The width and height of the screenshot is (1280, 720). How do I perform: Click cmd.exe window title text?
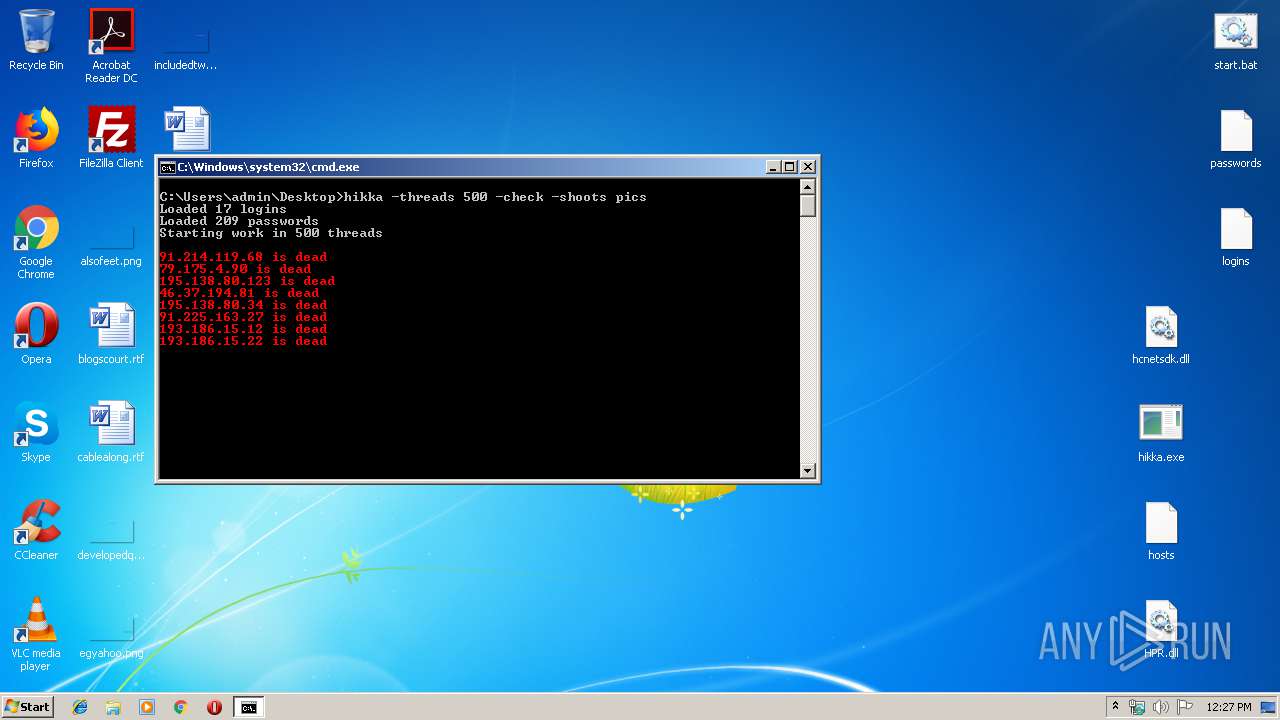tap(268, 167)
